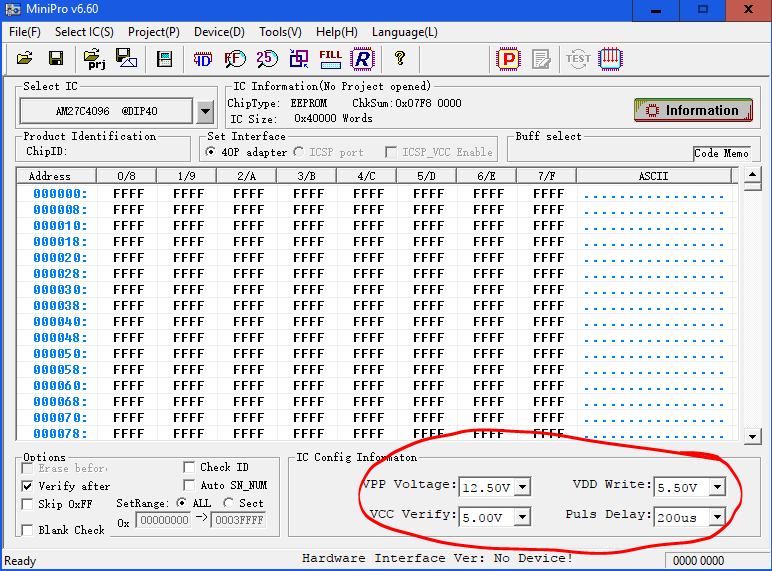The image size is (772, 571).
Task: Click the greyed edit document icon
Action: click(x=541, y=60)
